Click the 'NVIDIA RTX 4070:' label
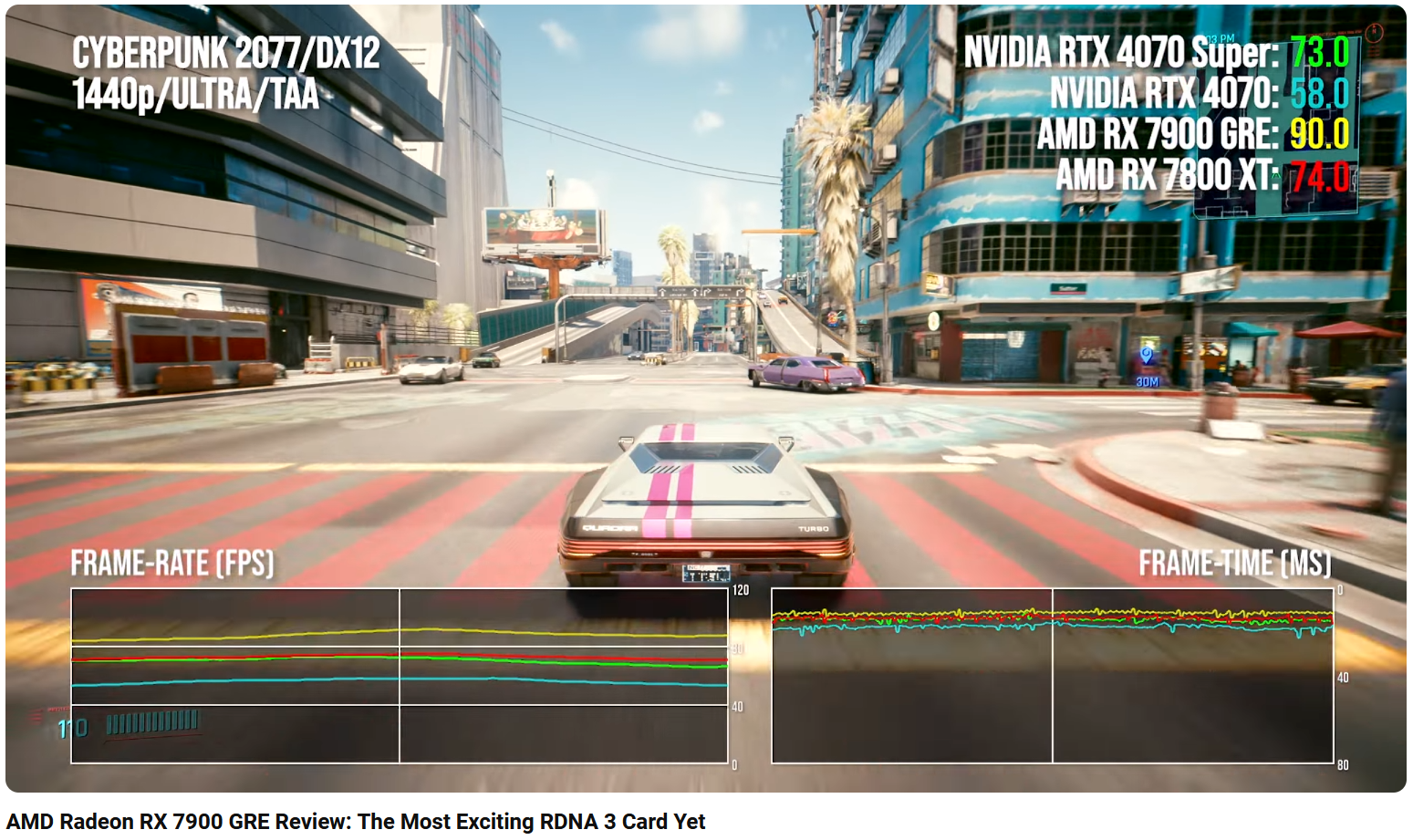Viewport: 1413px width, 840px height. (1164, 93)
